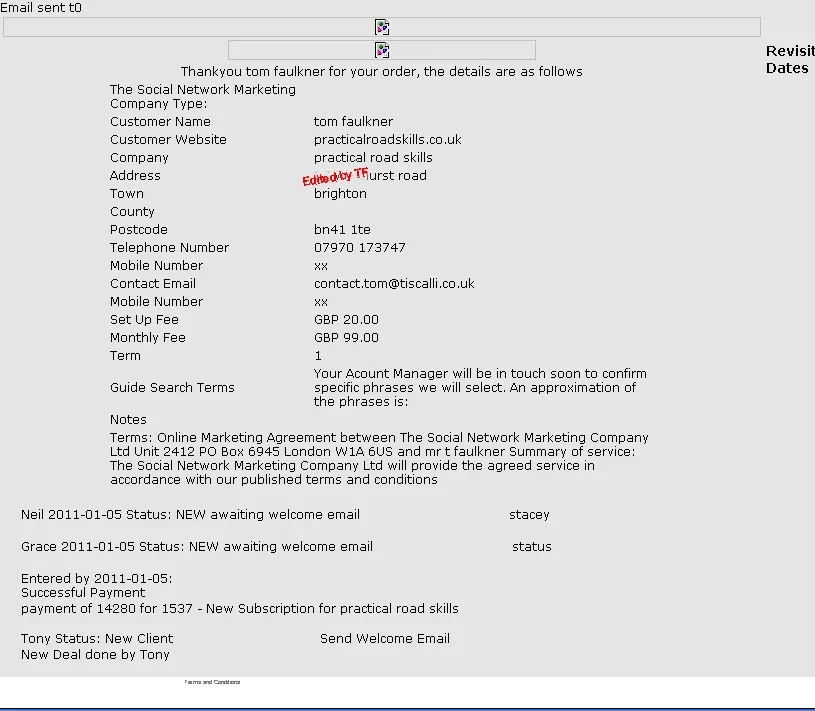Click the 'Telephone Number' label
Viewport: 815px width, 711px height.
(169, 248)
